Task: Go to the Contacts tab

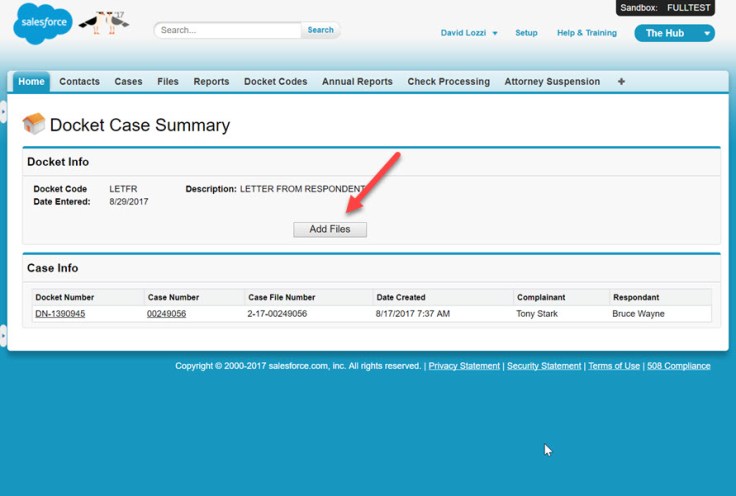Action: tap(79, 82)
